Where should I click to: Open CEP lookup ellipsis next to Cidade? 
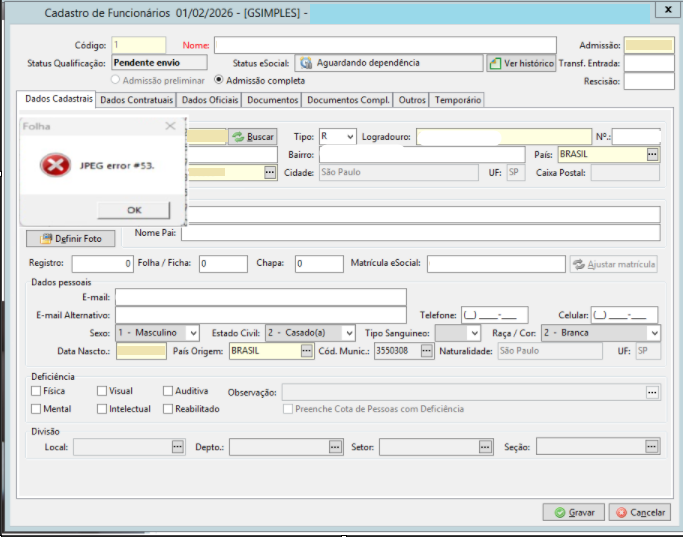coord(270,172)
